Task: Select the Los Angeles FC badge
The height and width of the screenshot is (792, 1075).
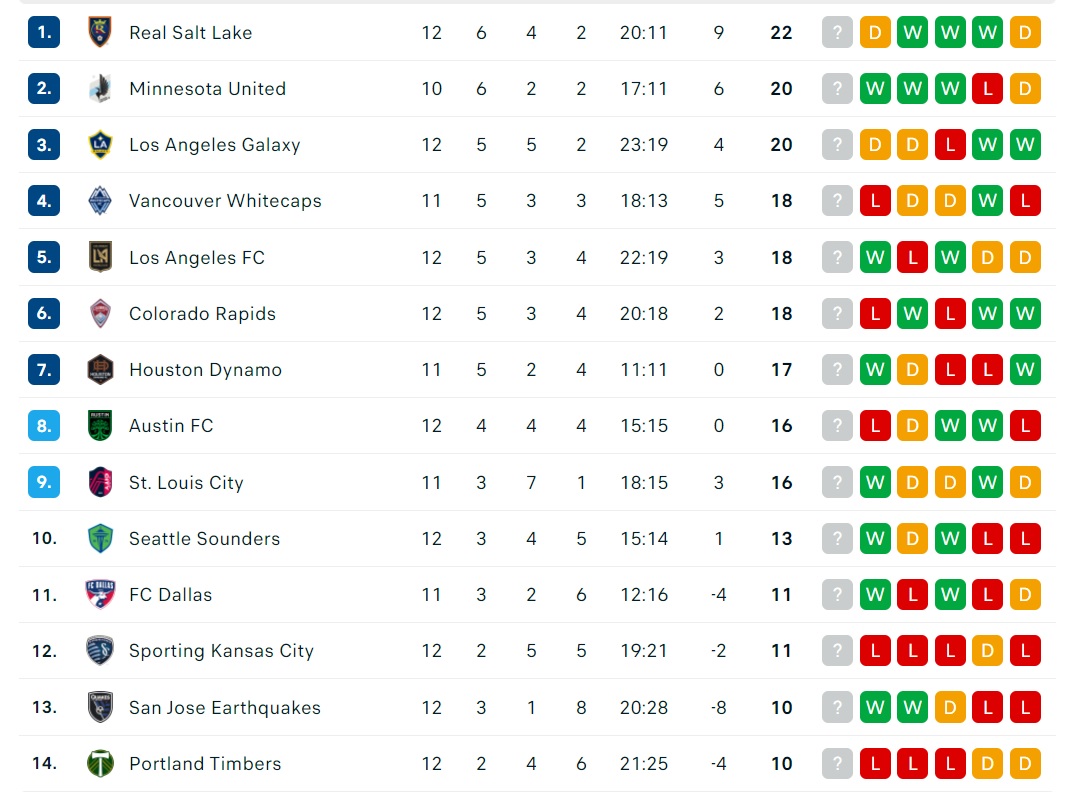Action: pos(100,257)
